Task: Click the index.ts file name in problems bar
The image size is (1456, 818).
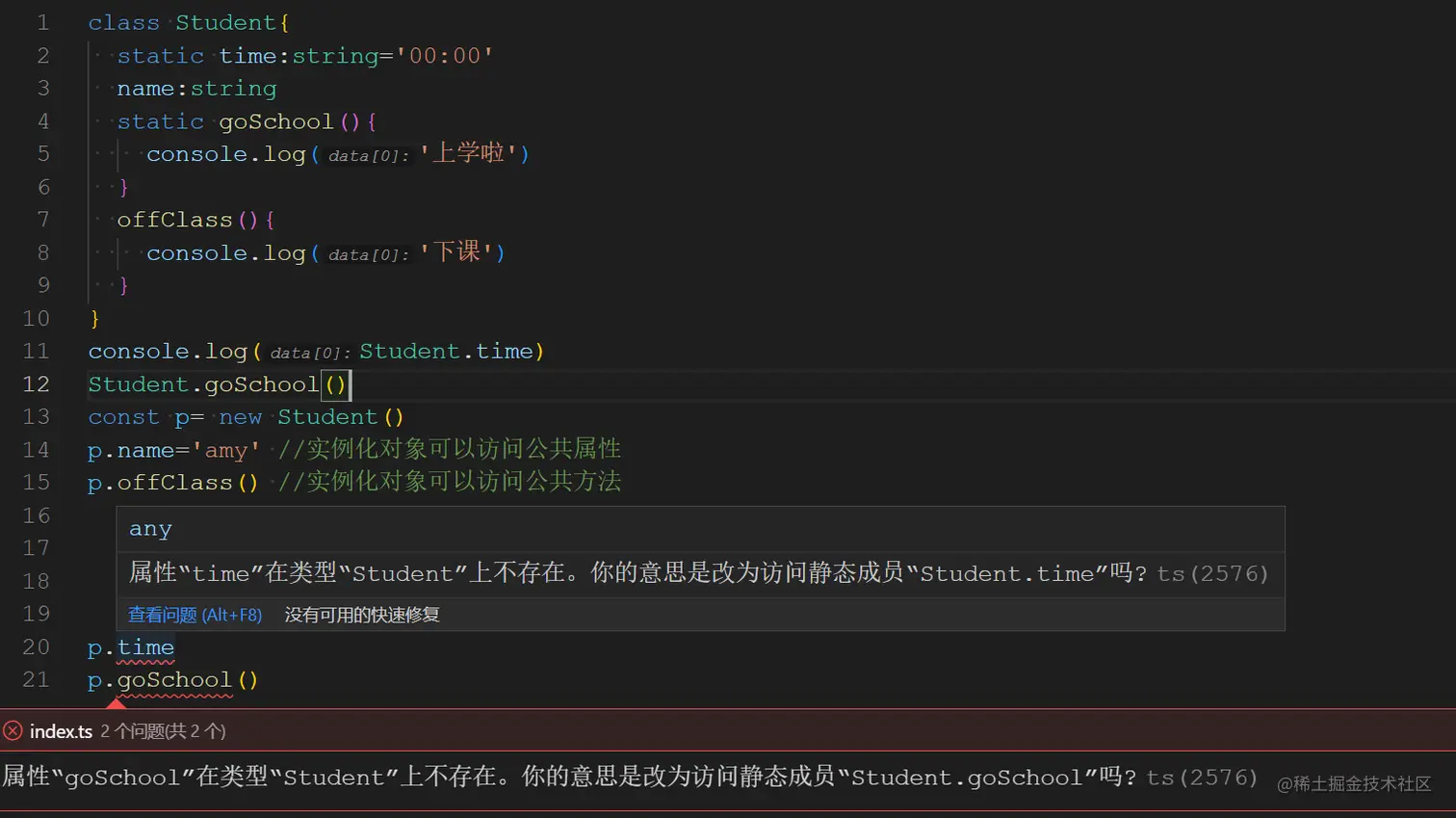Action: pyautogui.click(x=61, y=731)
